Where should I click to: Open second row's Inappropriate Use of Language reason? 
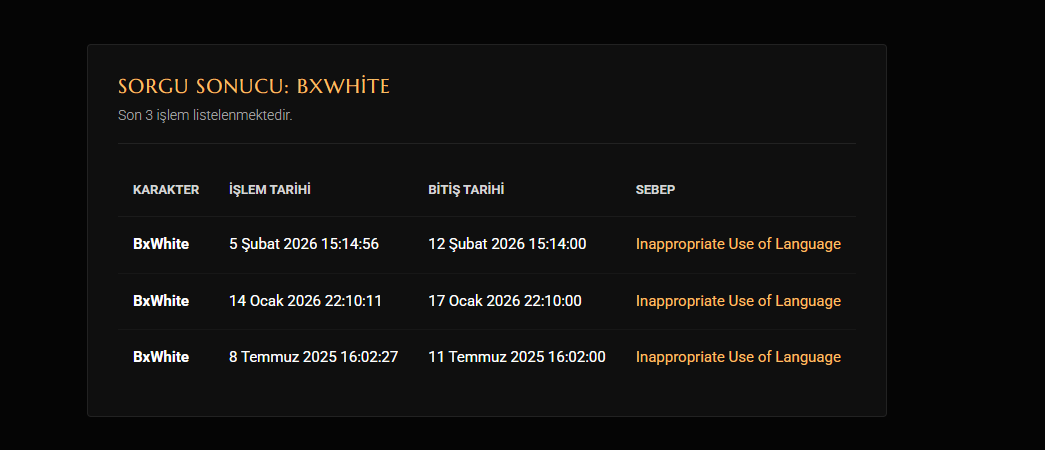738,301
